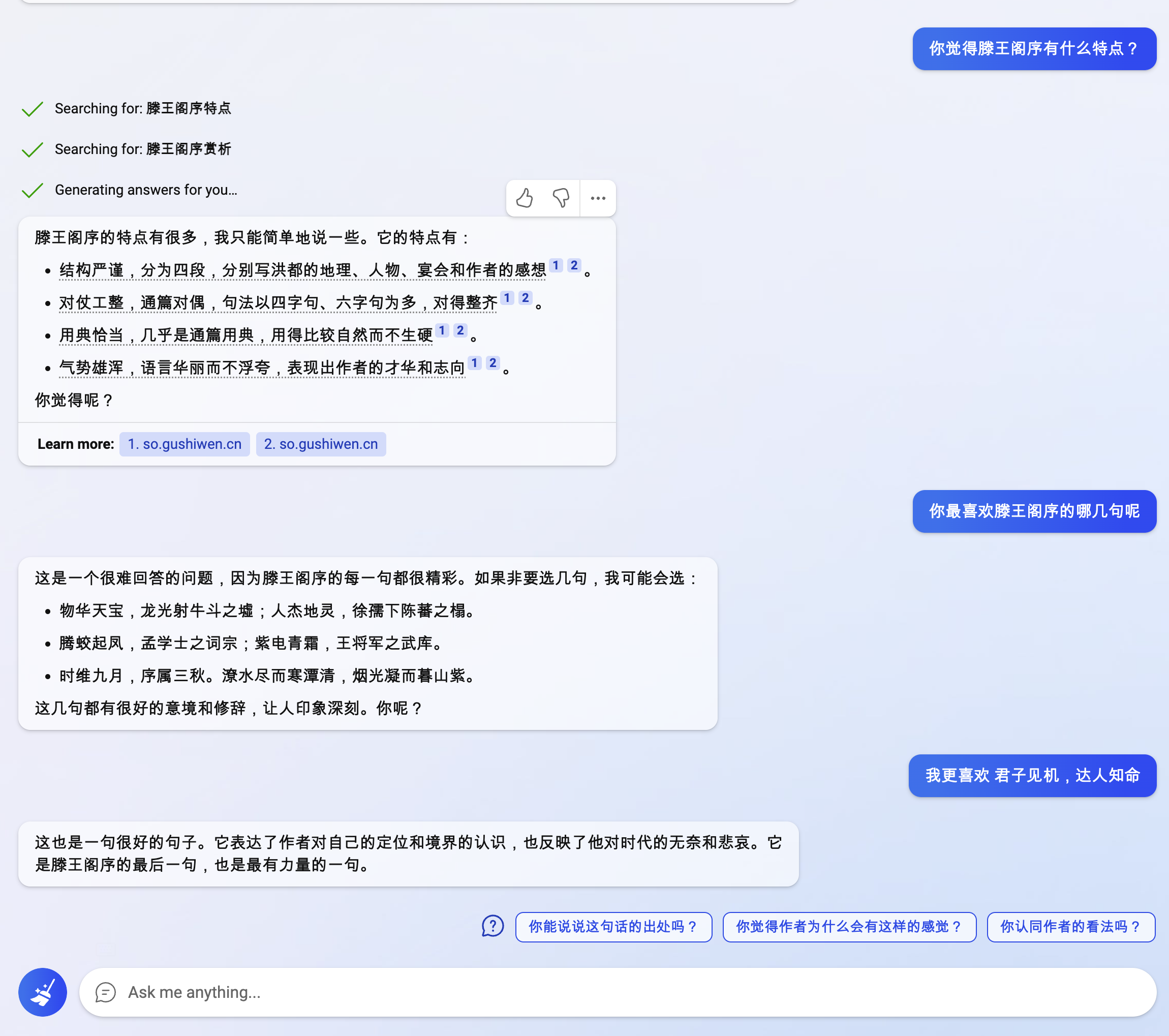Click checkmark beside Searching for 滕王阁序赏析
This screenshot has width=1169, height=1036.
[33, 149]
